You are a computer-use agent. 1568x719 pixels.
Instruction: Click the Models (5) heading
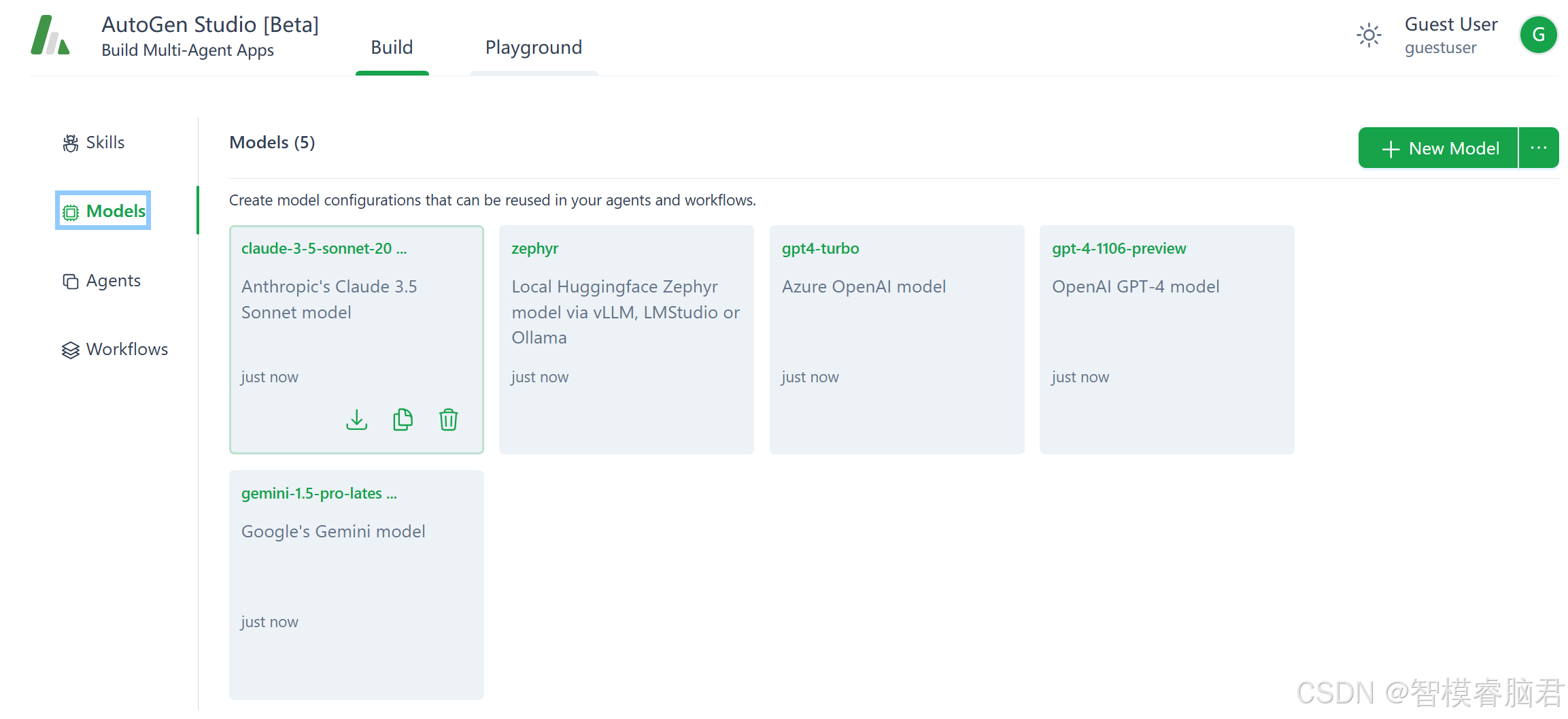272,142
